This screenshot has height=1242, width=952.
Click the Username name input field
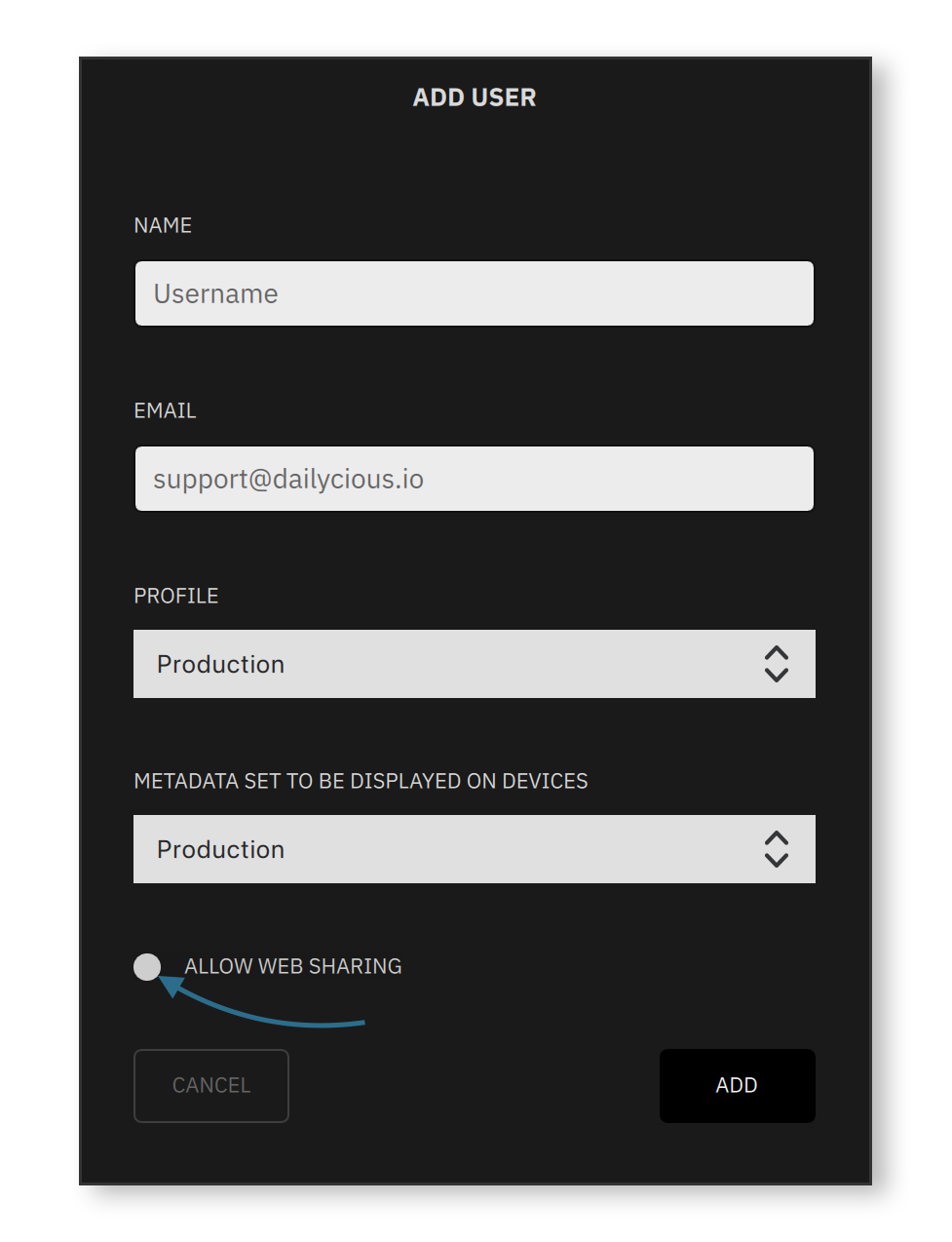(x=474, y=293)
